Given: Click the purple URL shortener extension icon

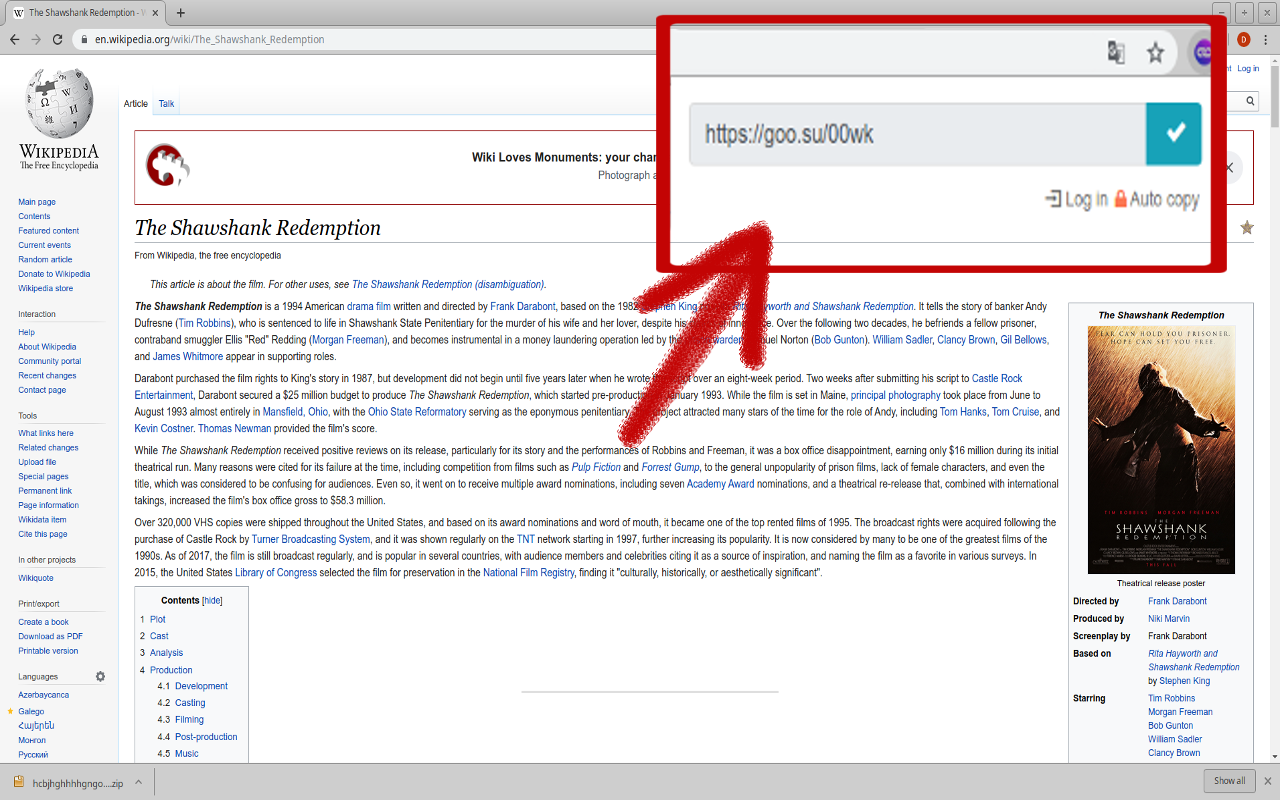Looking at the screenshot, I should [x=1203, y=53].
